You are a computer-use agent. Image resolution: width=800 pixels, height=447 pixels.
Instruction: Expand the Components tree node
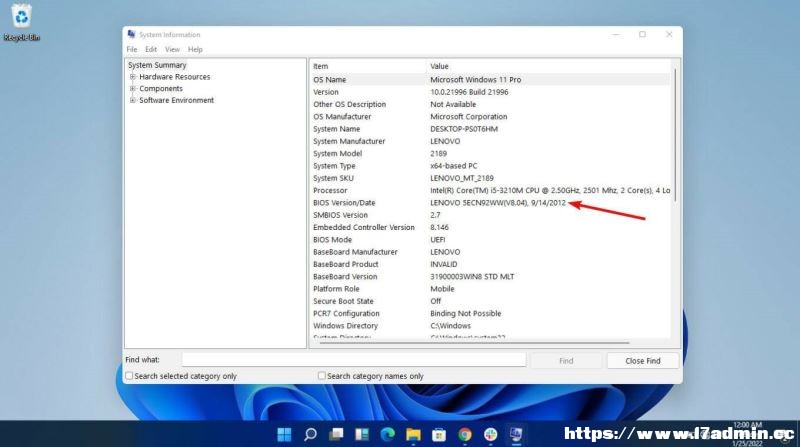(133, 88)
